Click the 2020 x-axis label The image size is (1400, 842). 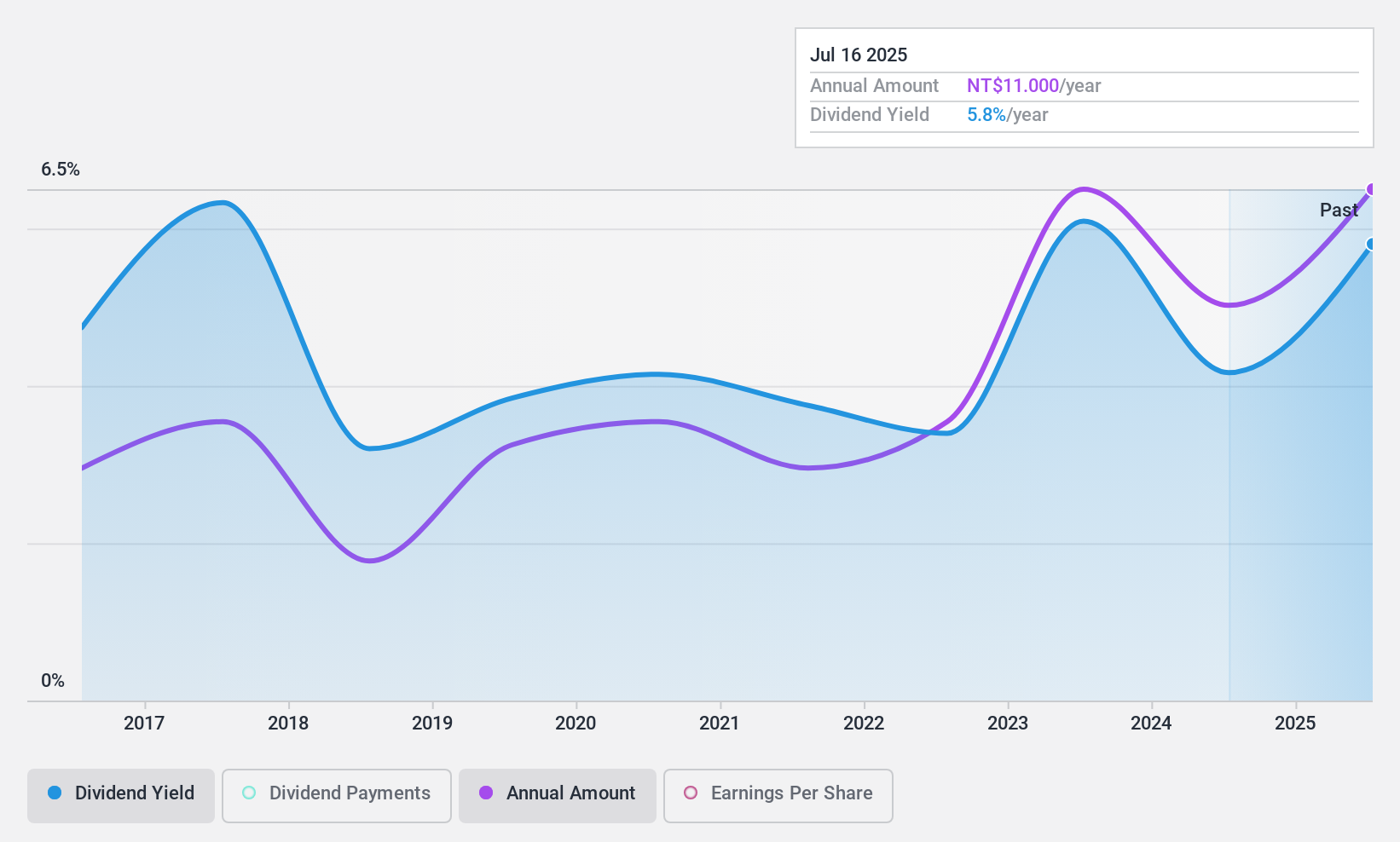[576, 724]
